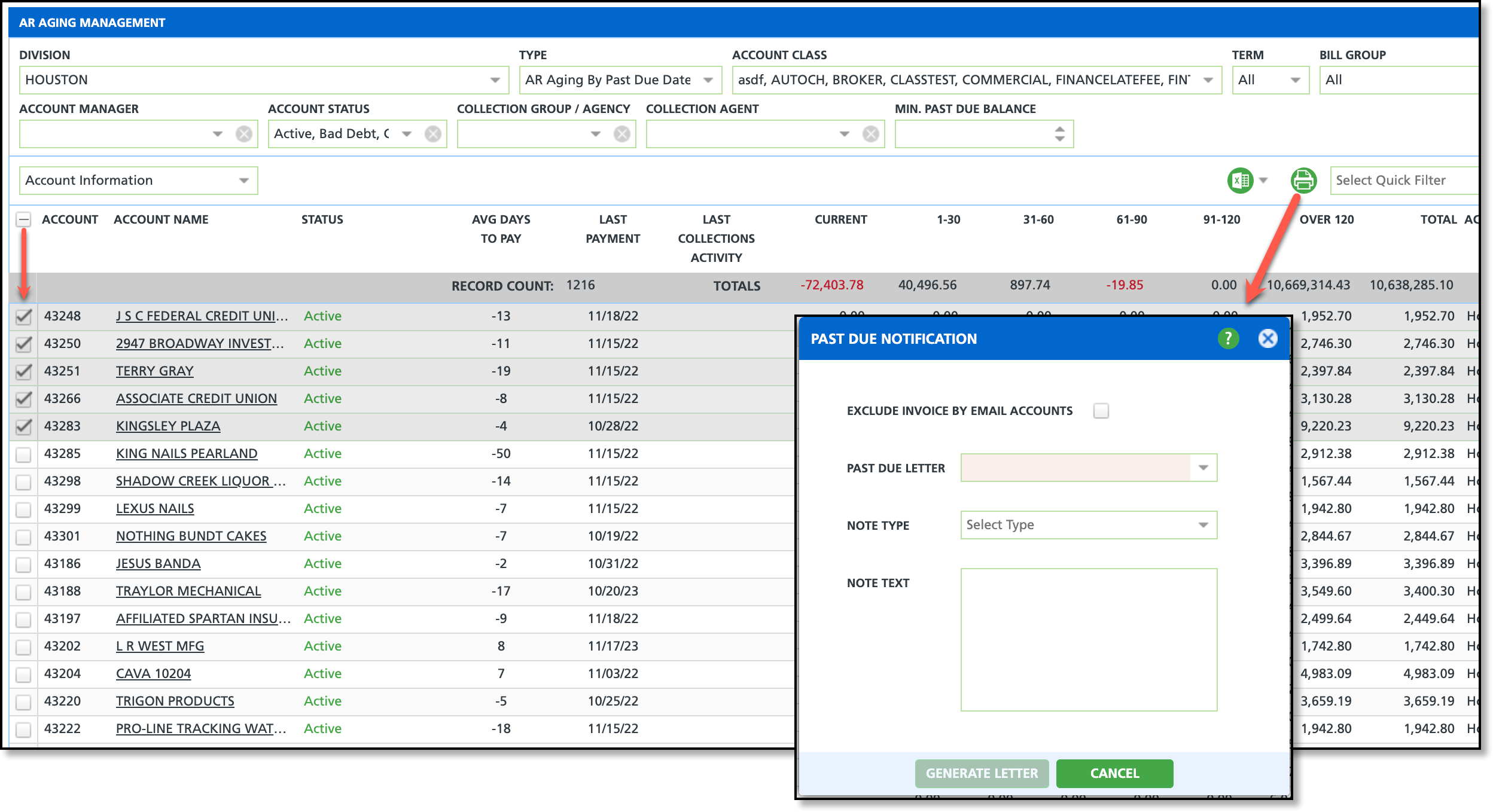This screenshot has height=812, width=1493.
Task: Click the green print icon
Action: [x=1303, y=180]
